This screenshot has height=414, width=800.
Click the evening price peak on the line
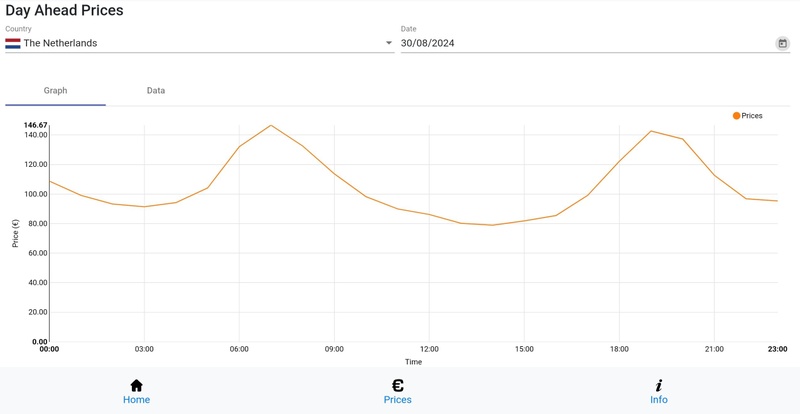click(x=651, y=131)
